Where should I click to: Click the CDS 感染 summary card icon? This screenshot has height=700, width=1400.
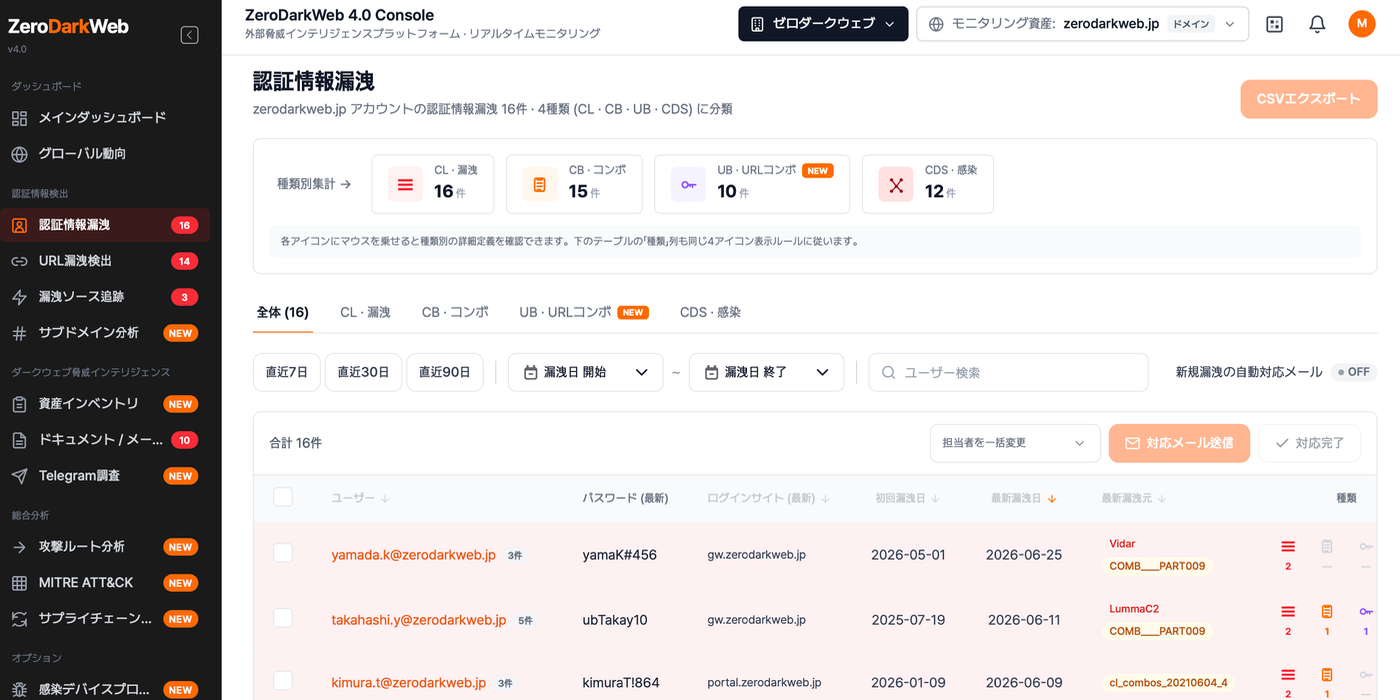(x=896, y=185)
